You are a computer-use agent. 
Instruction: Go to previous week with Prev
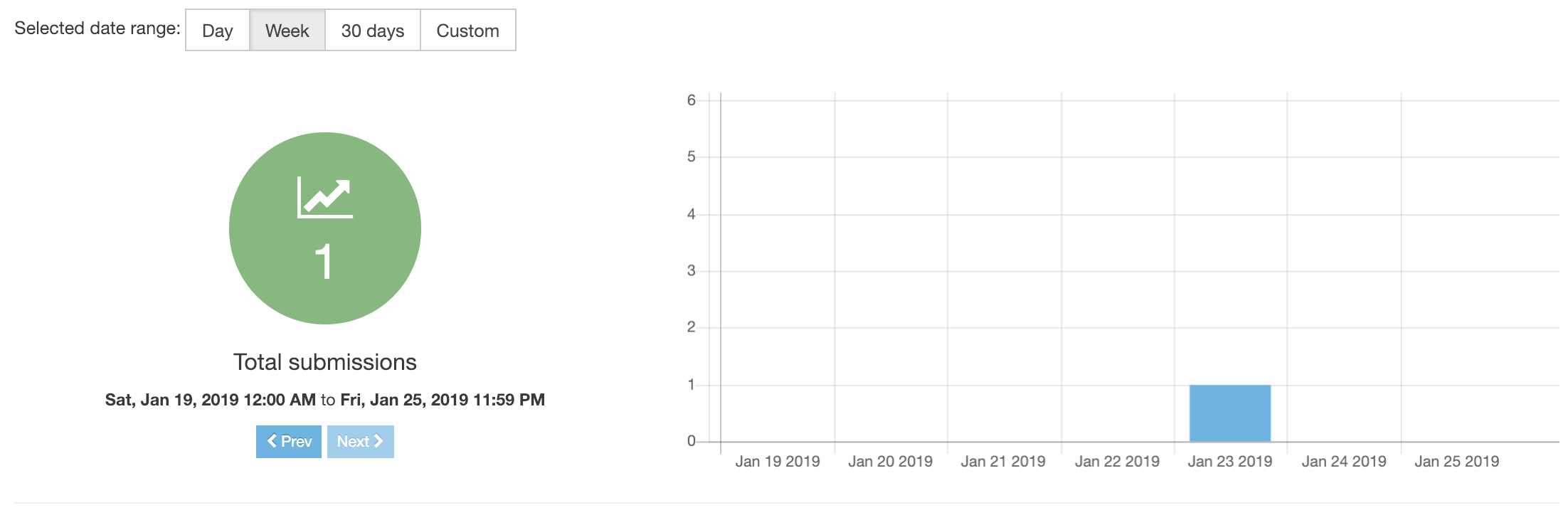click(x=289, y=442)
